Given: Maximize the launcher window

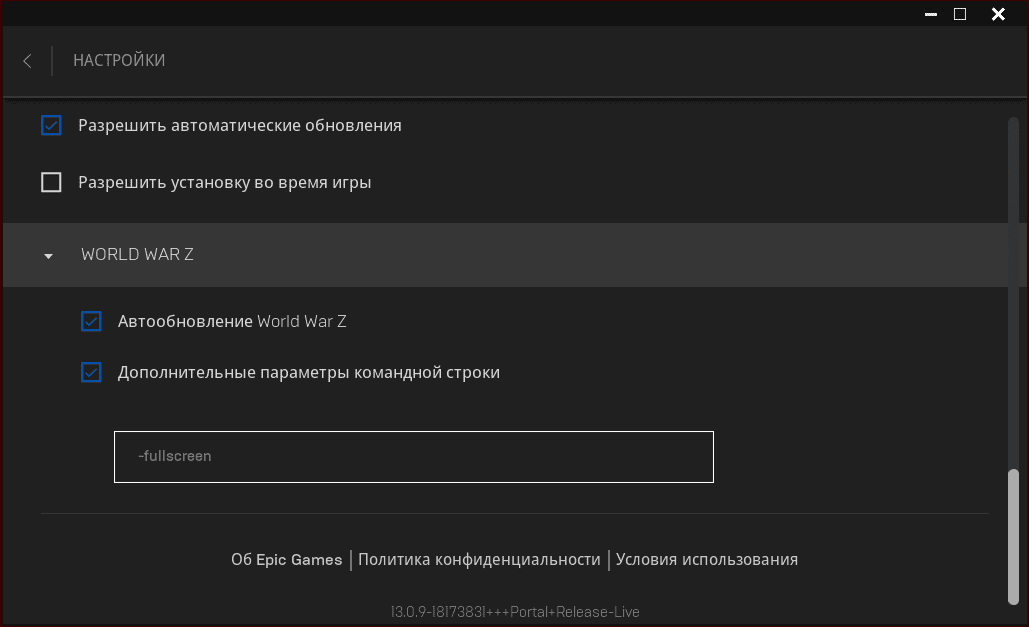Looking at the screenshot, I should pos(960,14).
